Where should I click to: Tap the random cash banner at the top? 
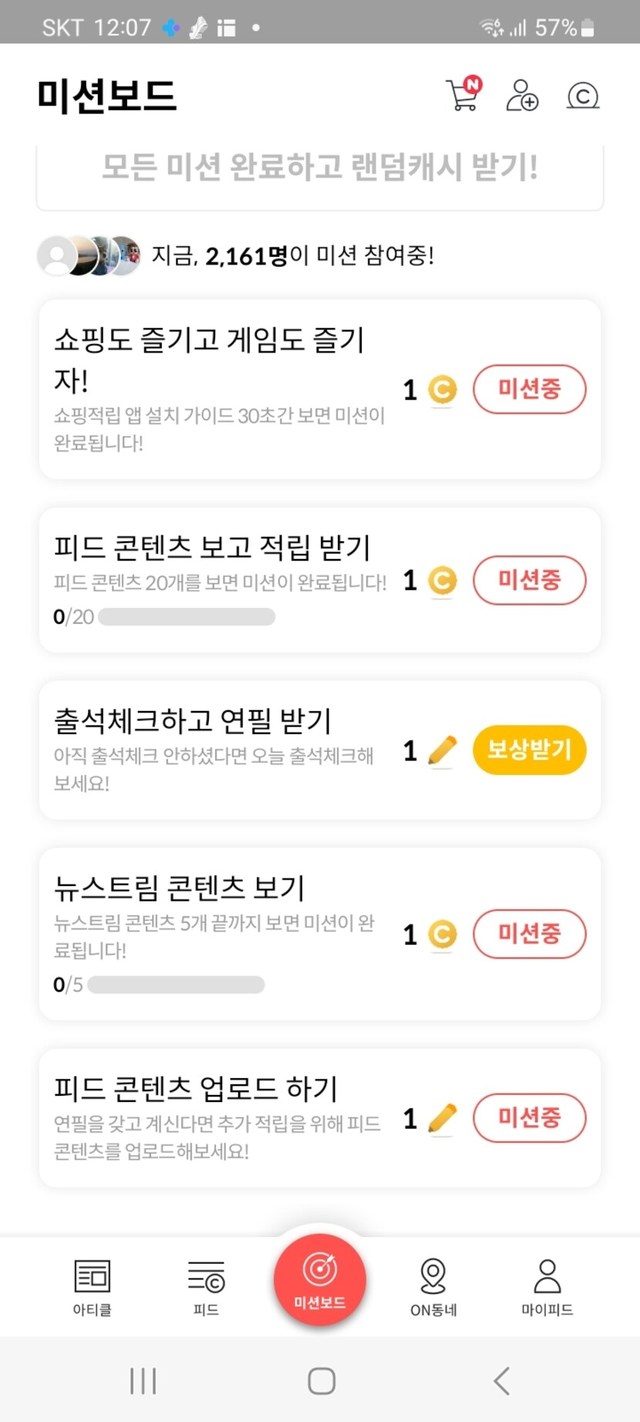click(320, 168)
